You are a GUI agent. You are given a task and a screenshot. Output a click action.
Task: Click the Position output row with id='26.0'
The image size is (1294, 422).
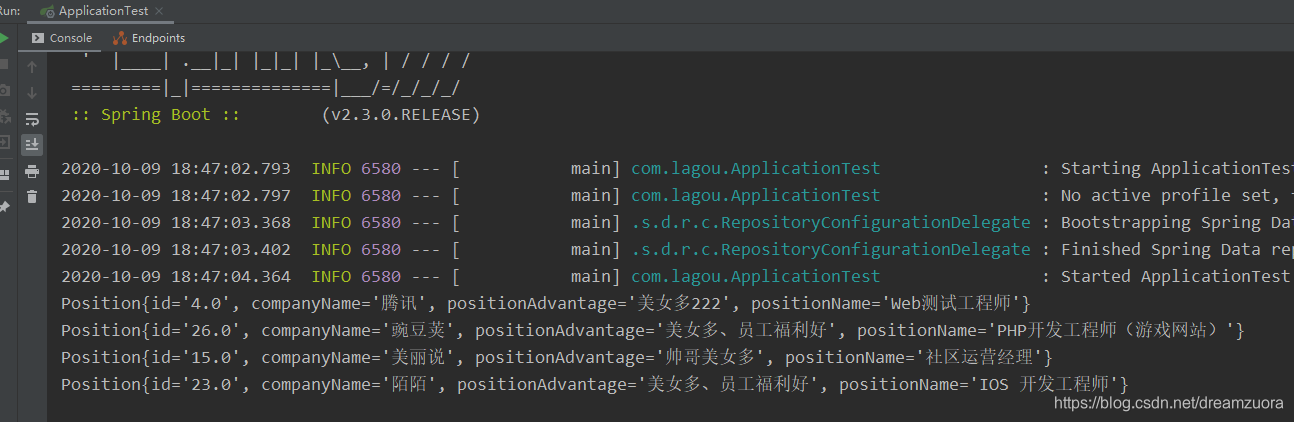pyautogui.click(x=653, y=330)
